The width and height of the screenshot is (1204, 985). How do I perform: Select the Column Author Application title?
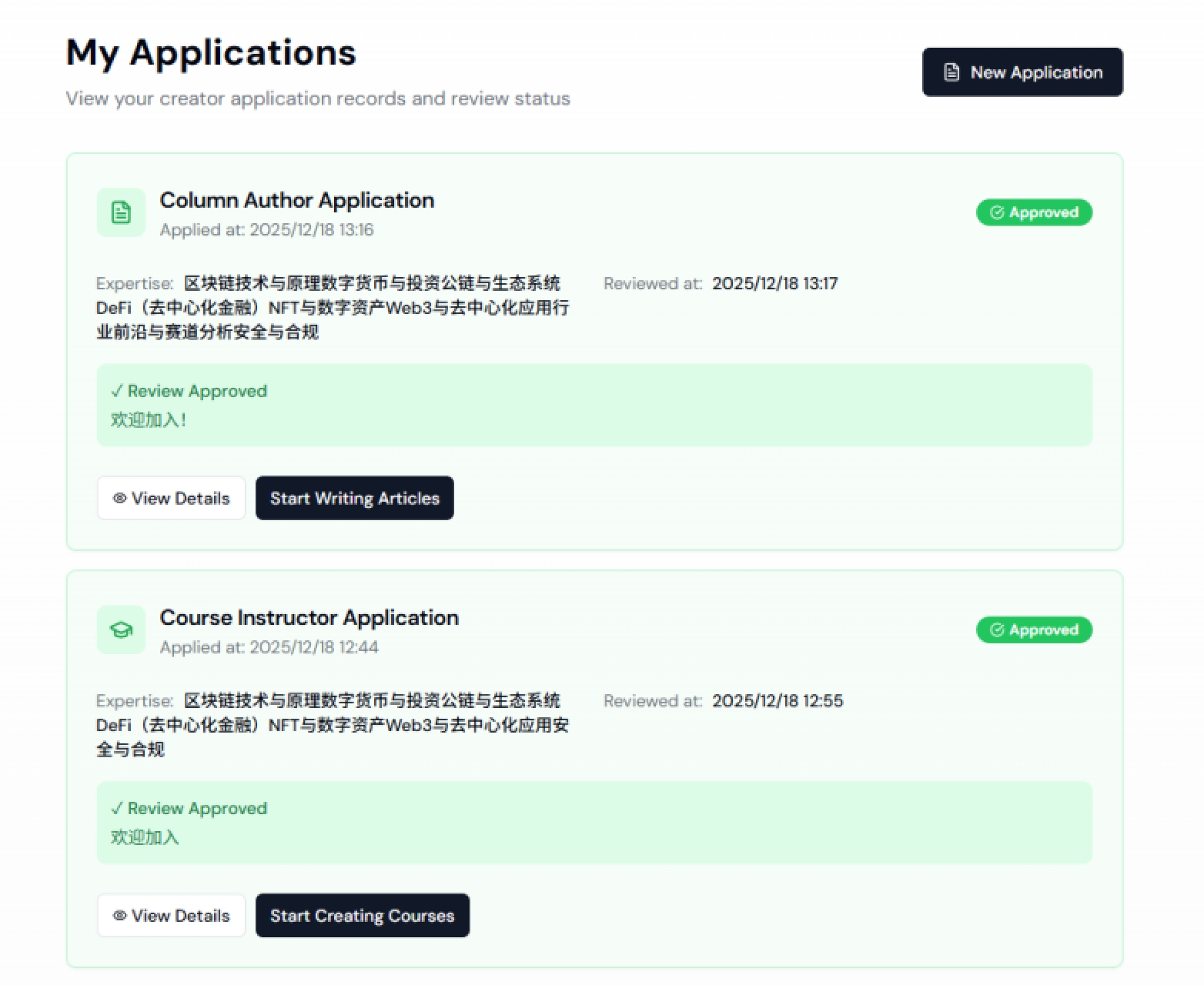(x=297, y=200)
